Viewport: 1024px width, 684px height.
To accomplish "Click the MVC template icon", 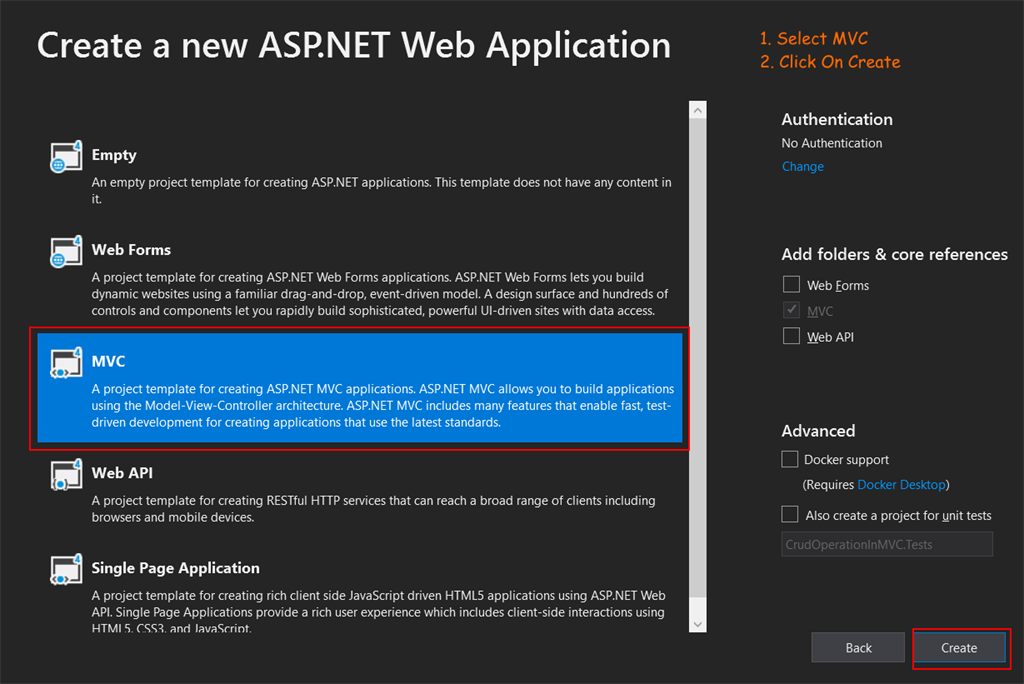I will [x=66, y=362].
